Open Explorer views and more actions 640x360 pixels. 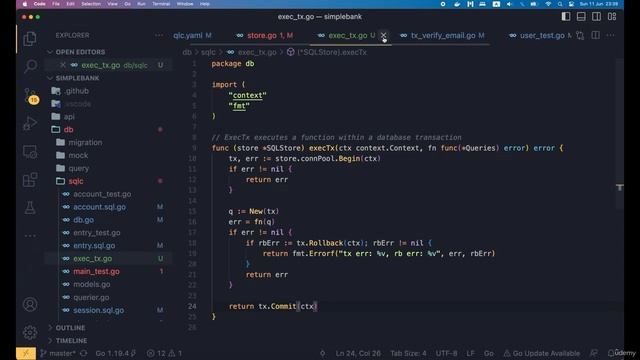click(159, 36)
